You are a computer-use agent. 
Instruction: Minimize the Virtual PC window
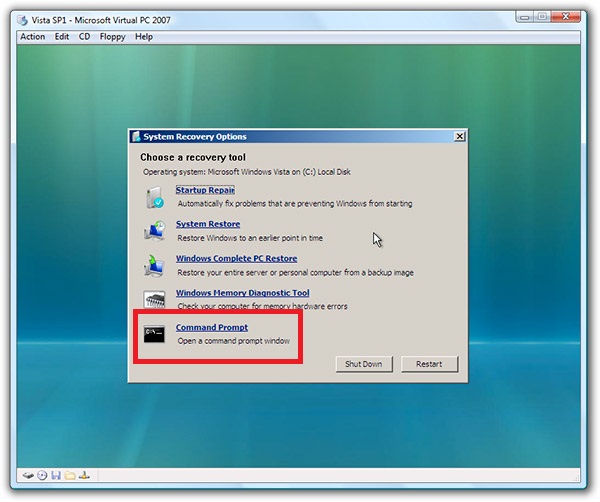524,17
